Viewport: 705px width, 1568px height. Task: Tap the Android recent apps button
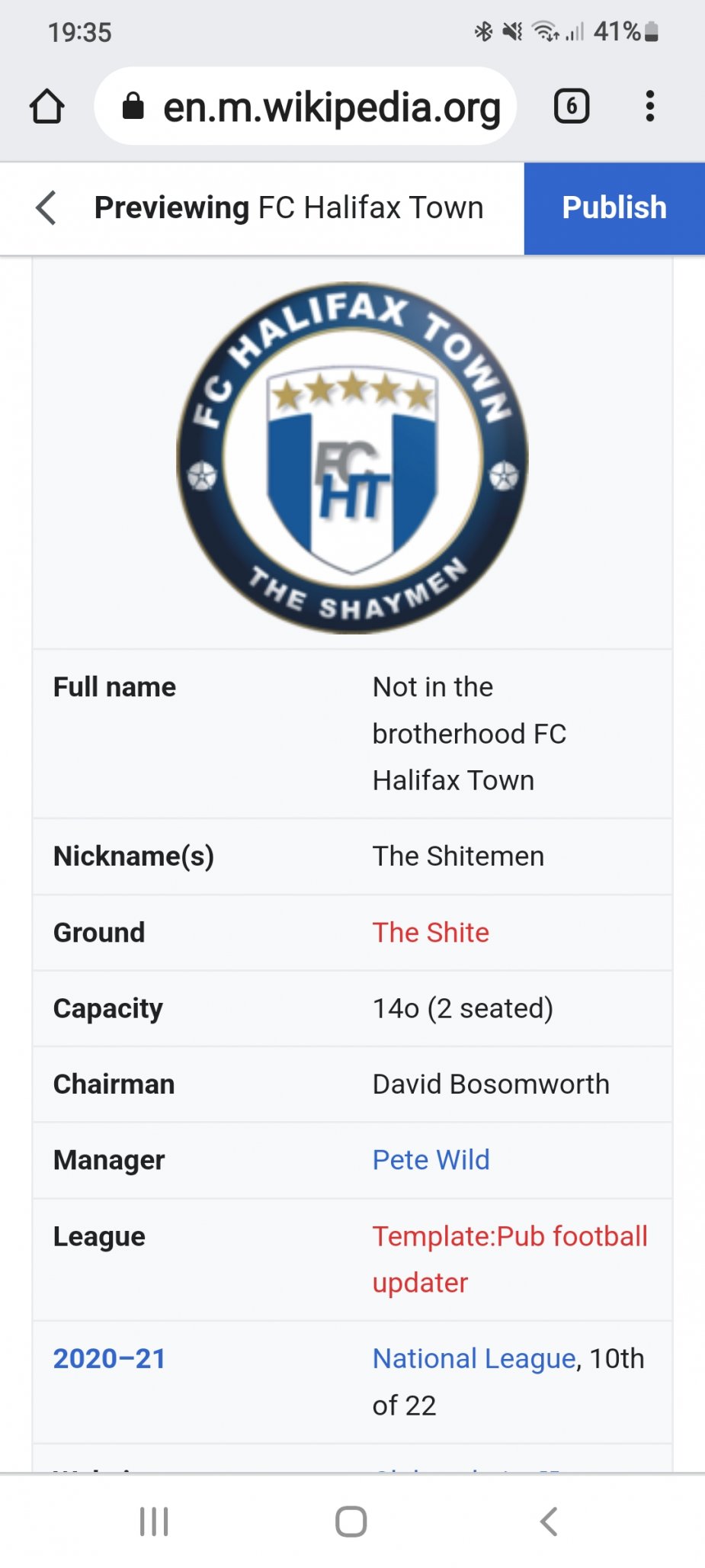[154, 1521]
